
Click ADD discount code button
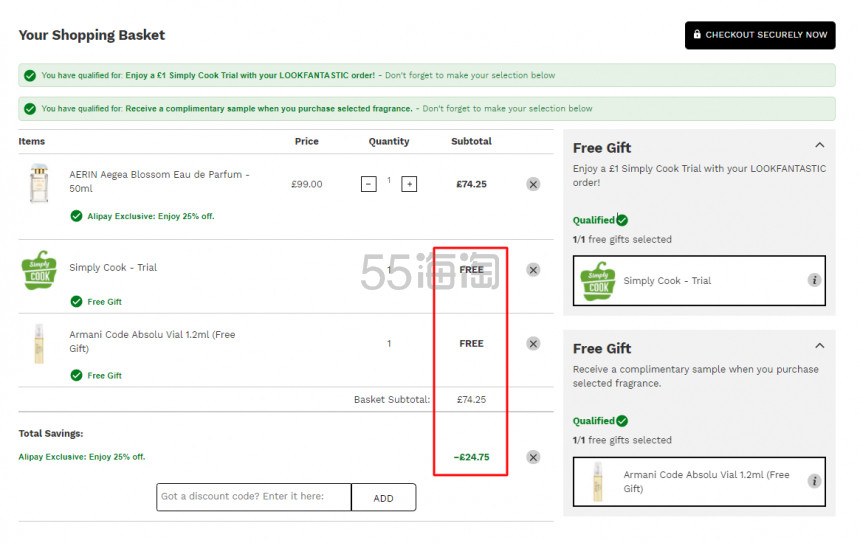pos(383,497)
